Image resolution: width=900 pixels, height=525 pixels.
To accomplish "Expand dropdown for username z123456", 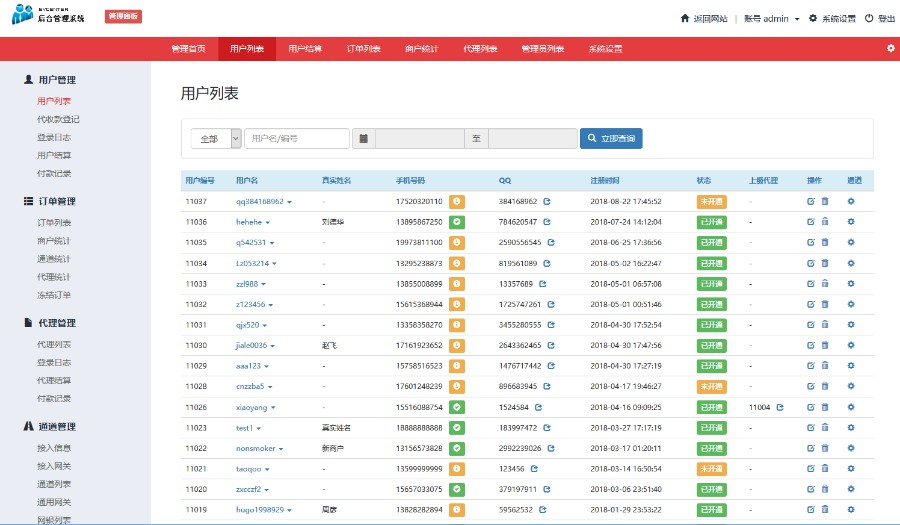I will pos(270,305).
